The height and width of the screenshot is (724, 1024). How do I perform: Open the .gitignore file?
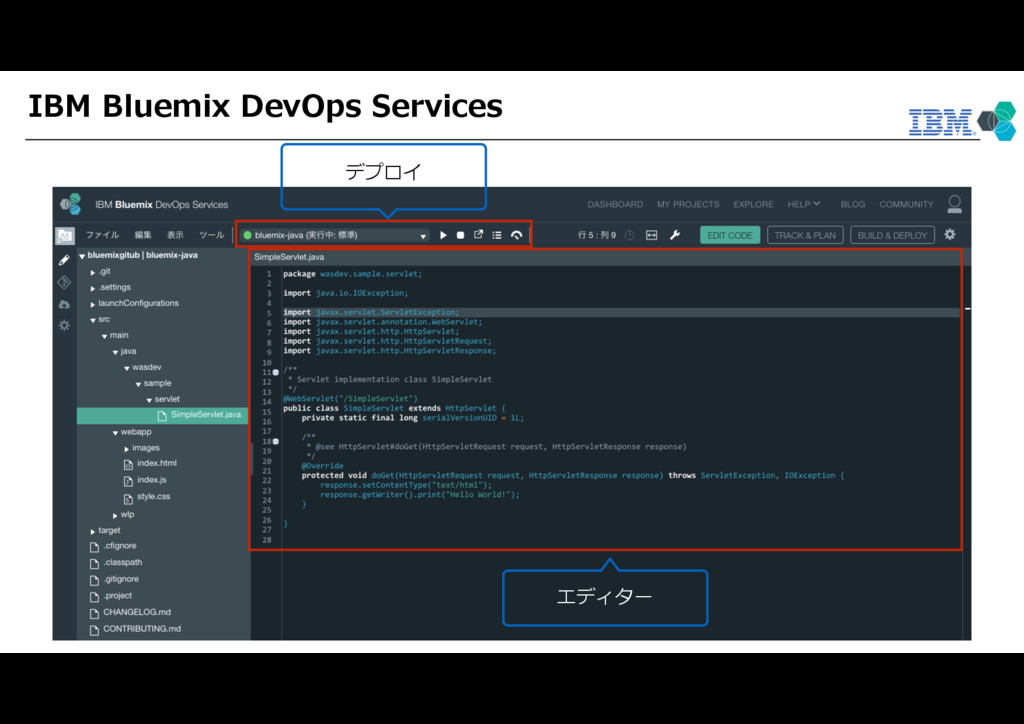[121, 579]
